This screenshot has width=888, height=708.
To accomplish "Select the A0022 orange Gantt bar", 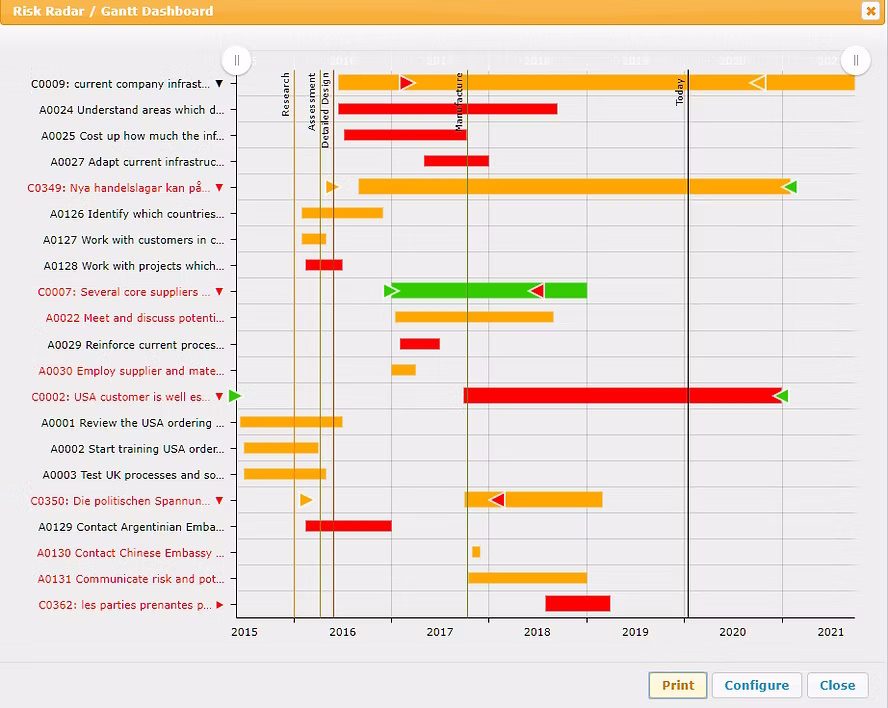I will [x=474, y=317].
